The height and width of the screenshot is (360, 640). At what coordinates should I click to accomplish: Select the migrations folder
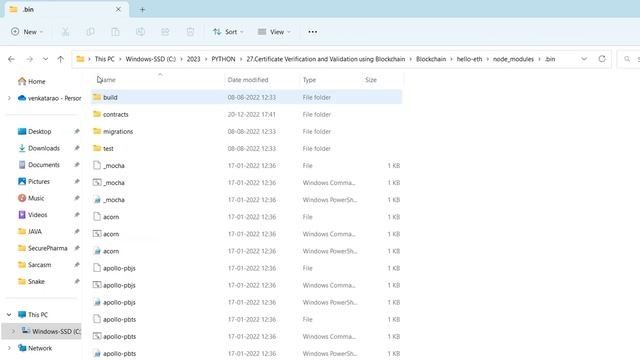coord(247,131)
